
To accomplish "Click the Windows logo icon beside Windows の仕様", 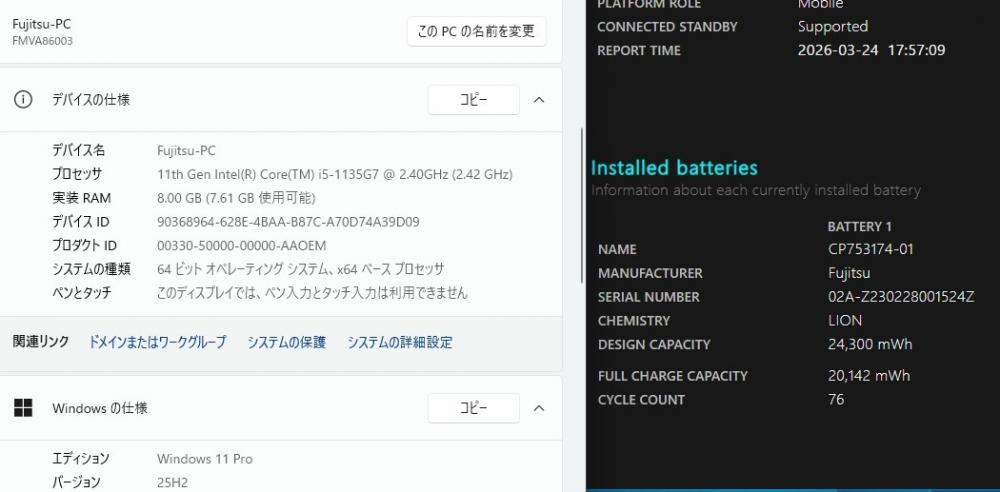I will tap(23, 408).
